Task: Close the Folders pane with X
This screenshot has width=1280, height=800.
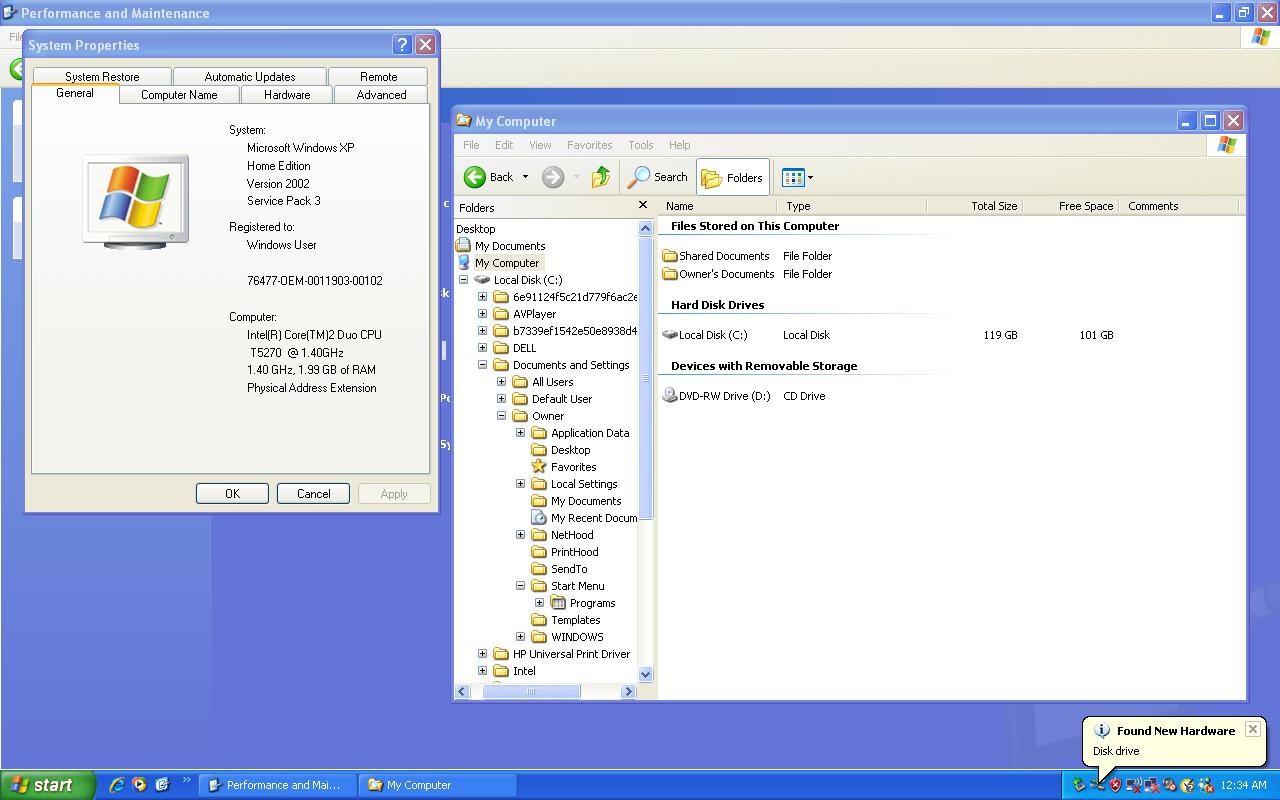Action: coord(643,205)
